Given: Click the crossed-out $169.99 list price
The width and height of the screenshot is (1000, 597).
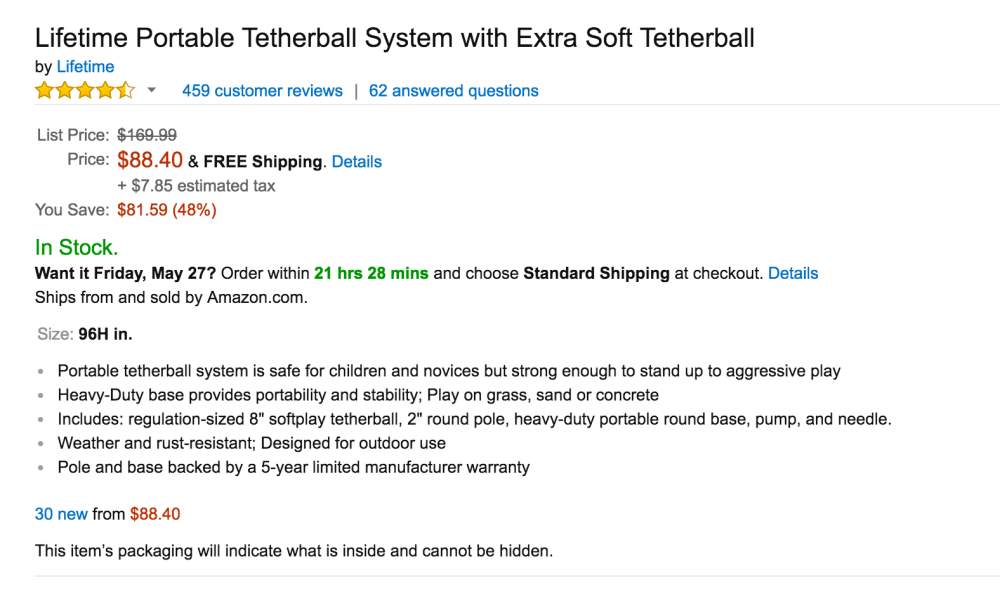Looking at the screenshot, I should click(147, 135).
